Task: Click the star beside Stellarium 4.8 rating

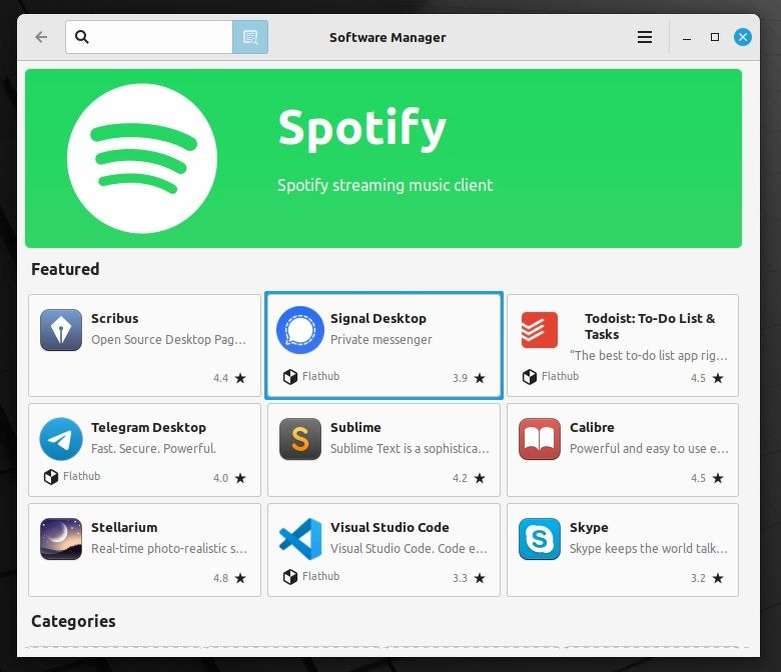Action: [x=240, y=578]
